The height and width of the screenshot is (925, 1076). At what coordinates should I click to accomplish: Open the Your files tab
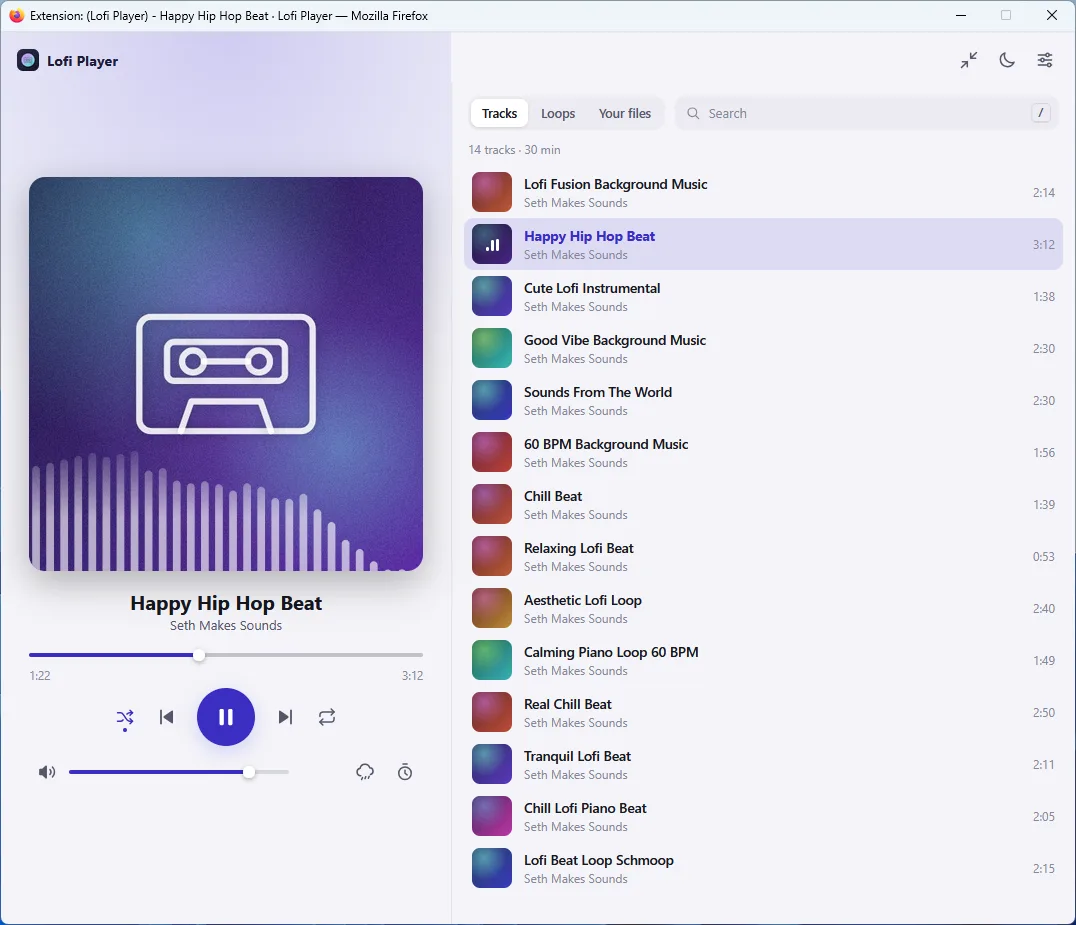coord(624,113)
